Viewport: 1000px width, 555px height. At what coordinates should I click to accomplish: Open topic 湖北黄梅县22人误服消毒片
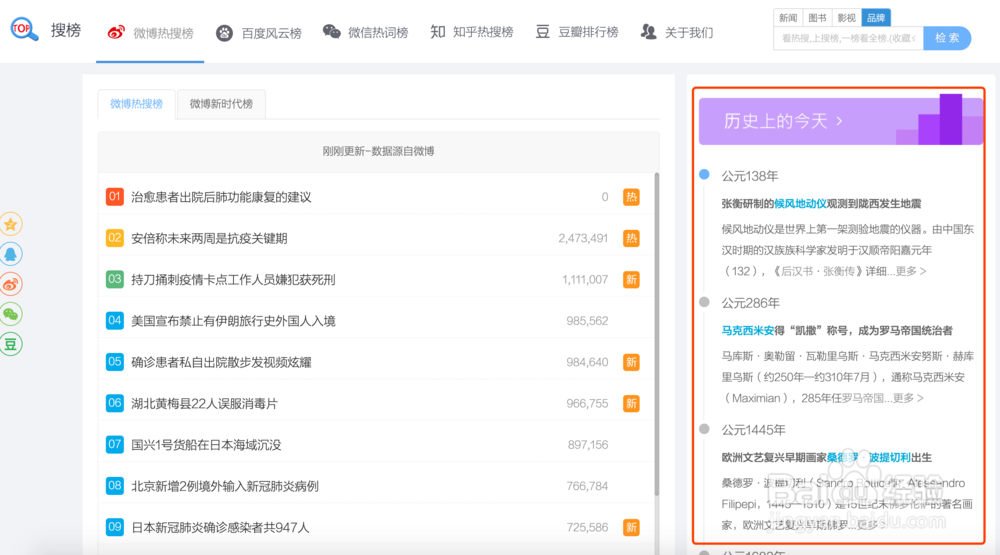[204, 404]
